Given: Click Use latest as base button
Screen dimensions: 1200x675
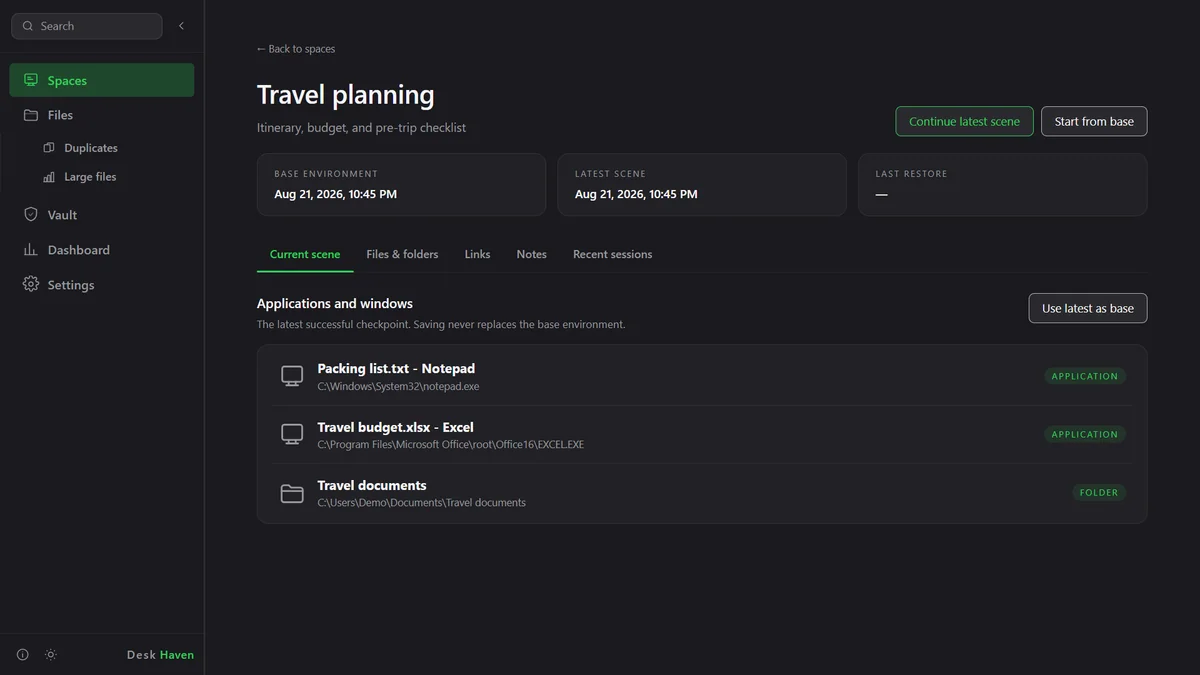Looking at the screenshot, I should point(1088,308).
